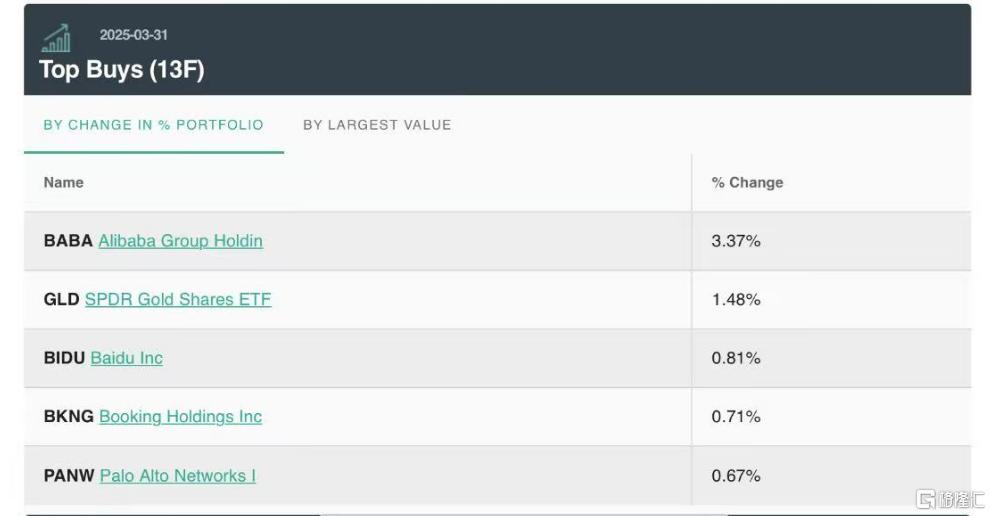Image resolution: width=991 pixels, height=516 pixels.
Task: Select the GLD ticker symbol
Action: click(x=61, y=299)
